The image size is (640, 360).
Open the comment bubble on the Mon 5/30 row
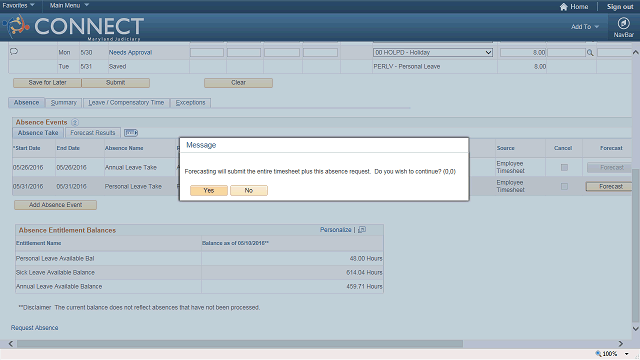(x=14, y=51)
